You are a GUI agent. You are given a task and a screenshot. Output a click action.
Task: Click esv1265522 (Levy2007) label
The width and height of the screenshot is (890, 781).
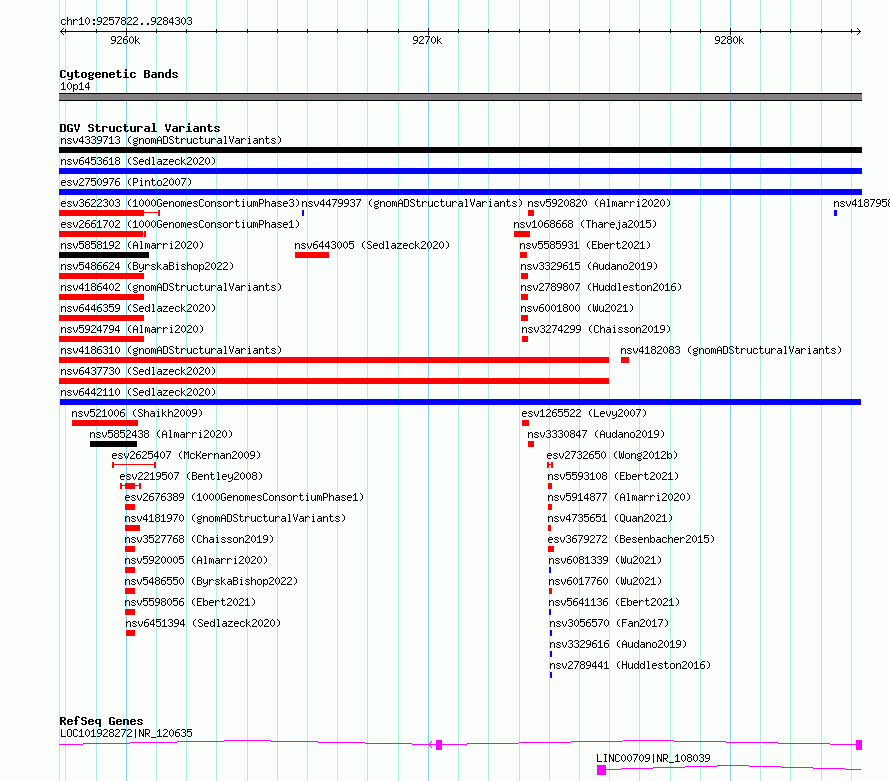[x=584, y=413]
